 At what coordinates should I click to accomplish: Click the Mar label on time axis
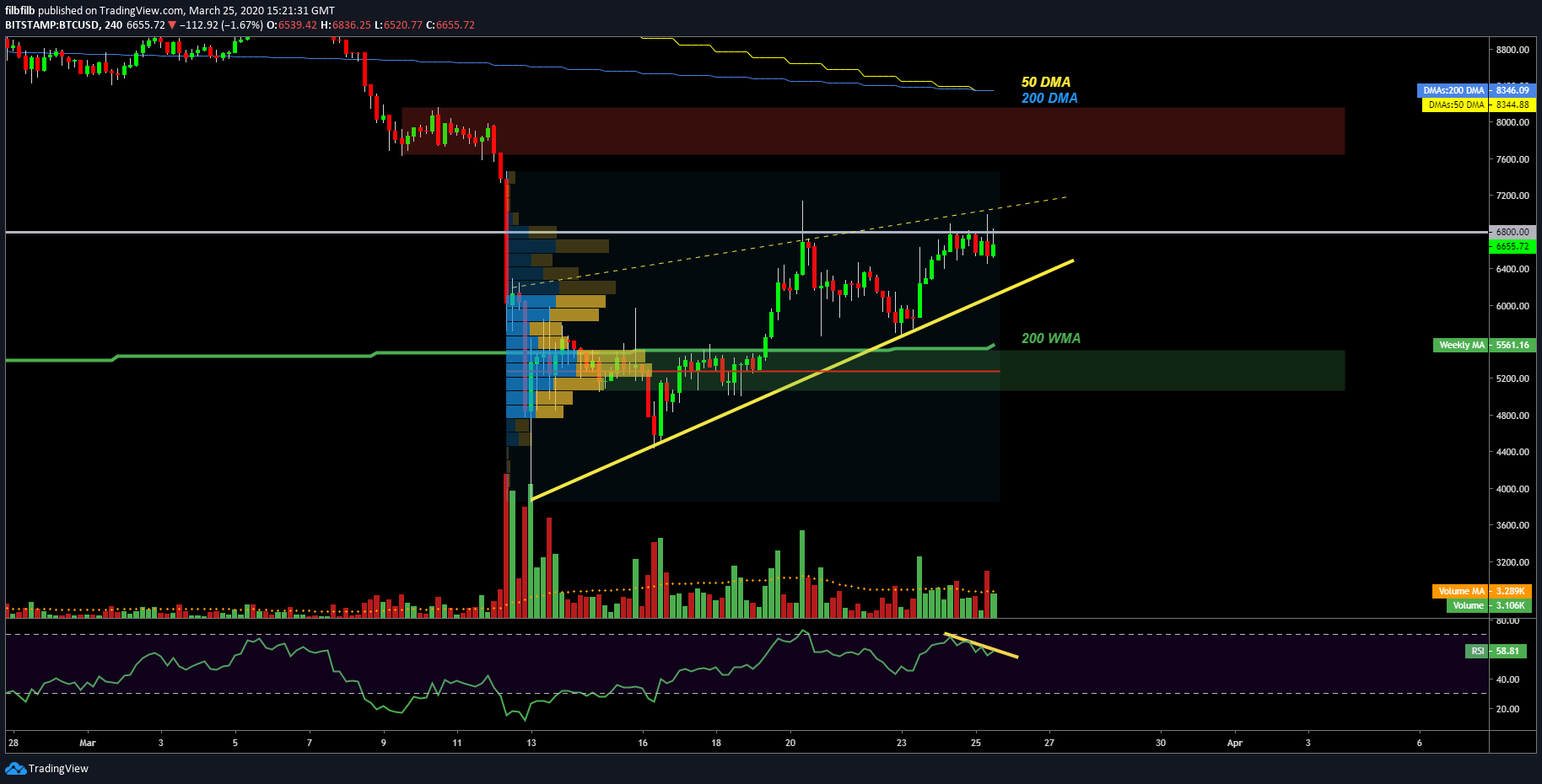click(87, 743)
